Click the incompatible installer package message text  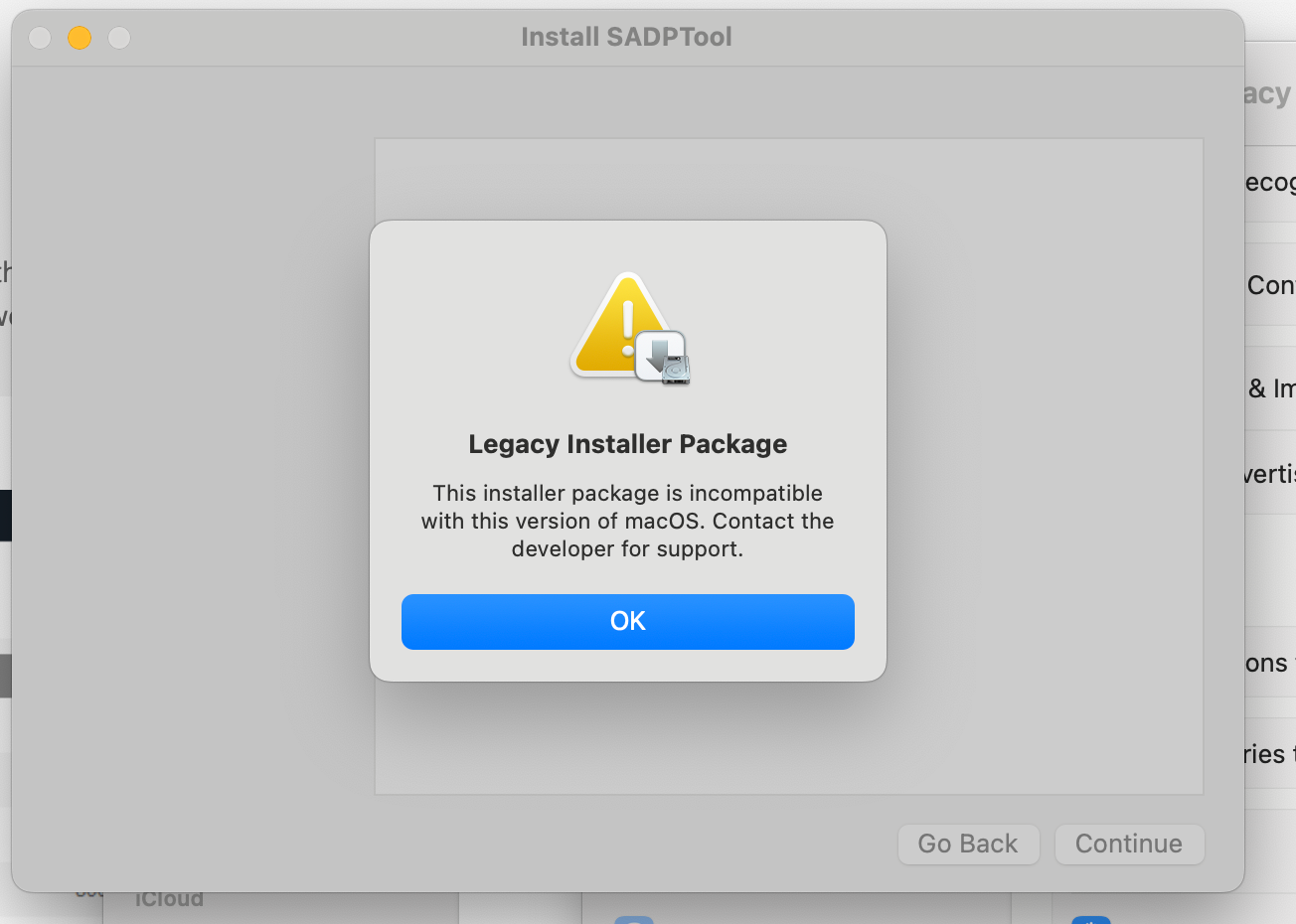coord(627,521)
